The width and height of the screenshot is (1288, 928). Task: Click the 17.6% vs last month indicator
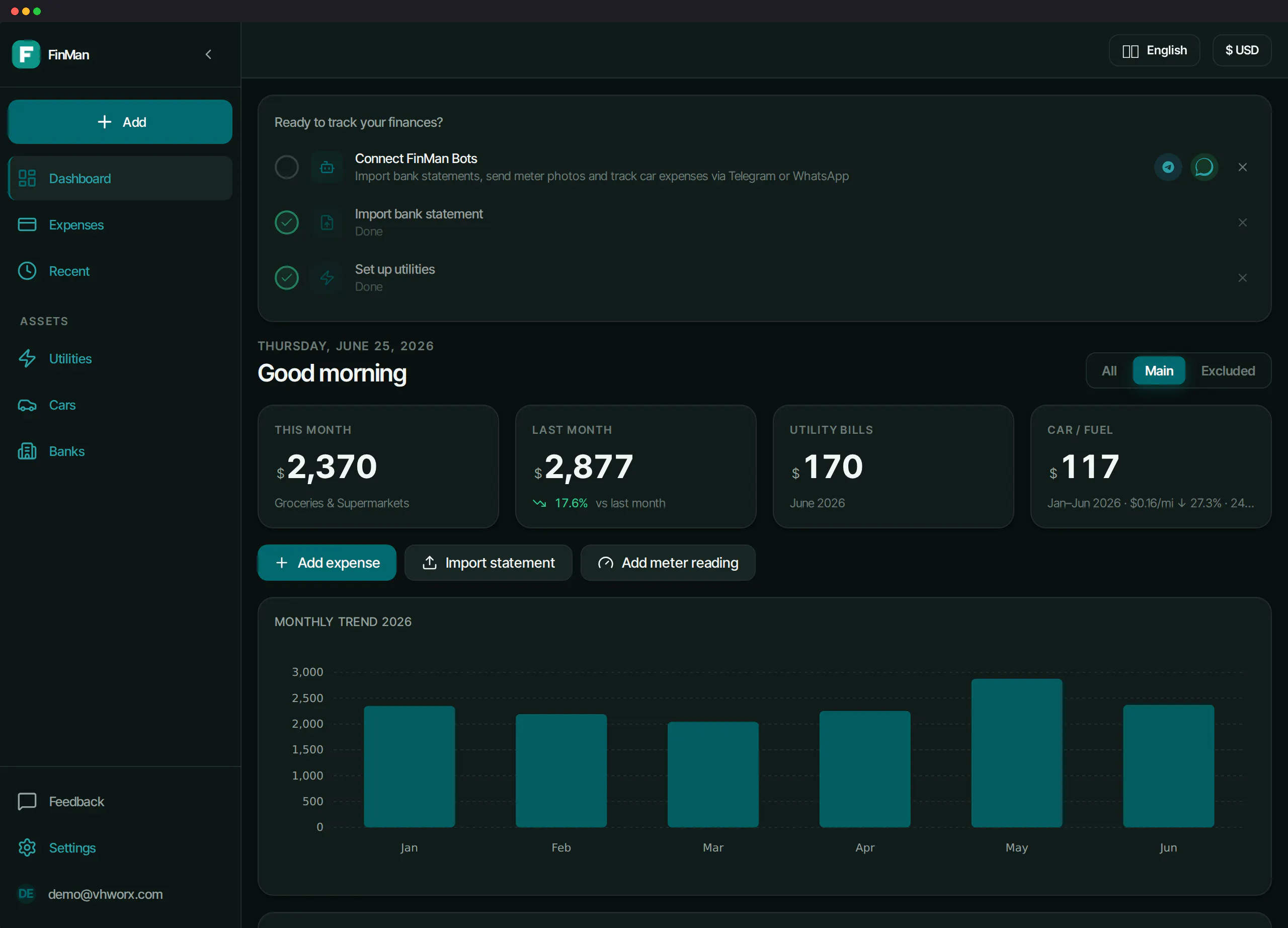(x=599, y=503)
